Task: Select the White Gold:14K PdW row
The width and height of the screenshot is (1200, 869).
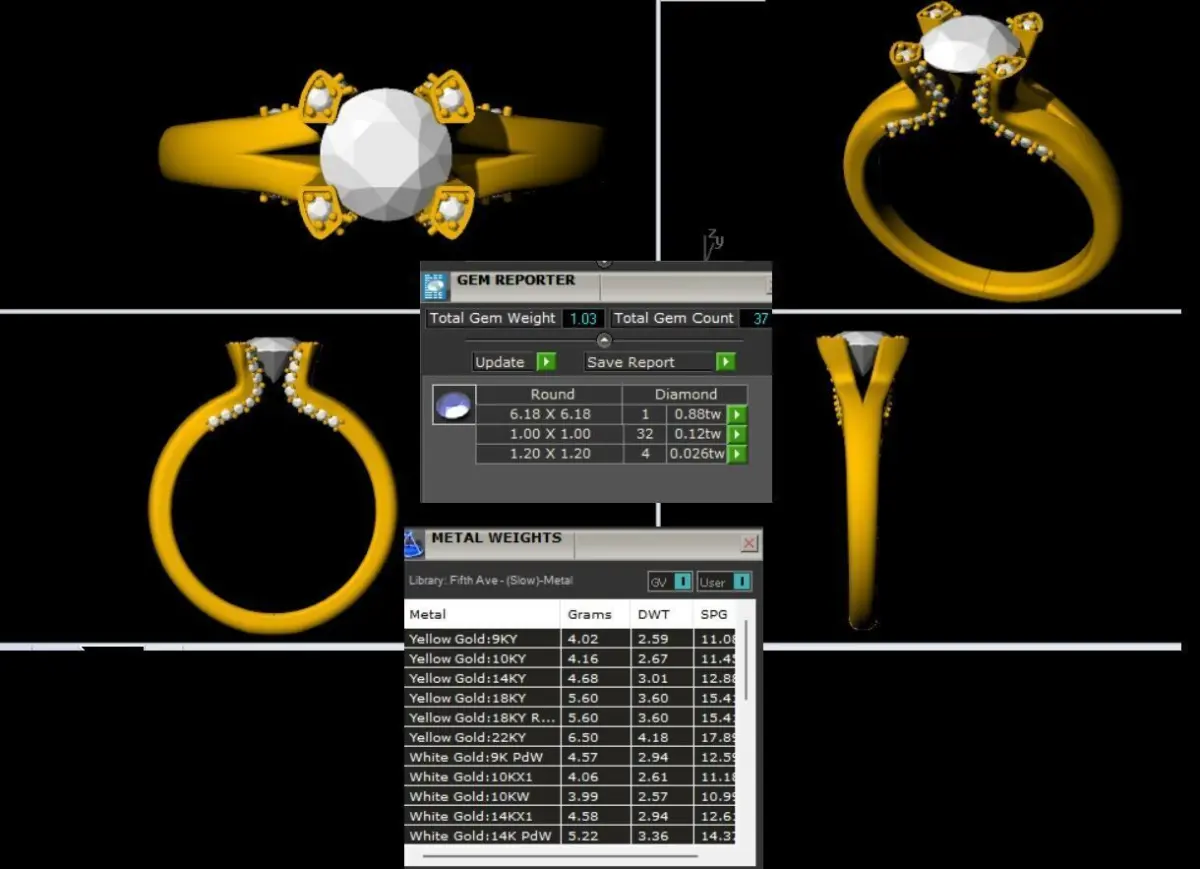Action: pyautogui.click(x=570, y=836)
